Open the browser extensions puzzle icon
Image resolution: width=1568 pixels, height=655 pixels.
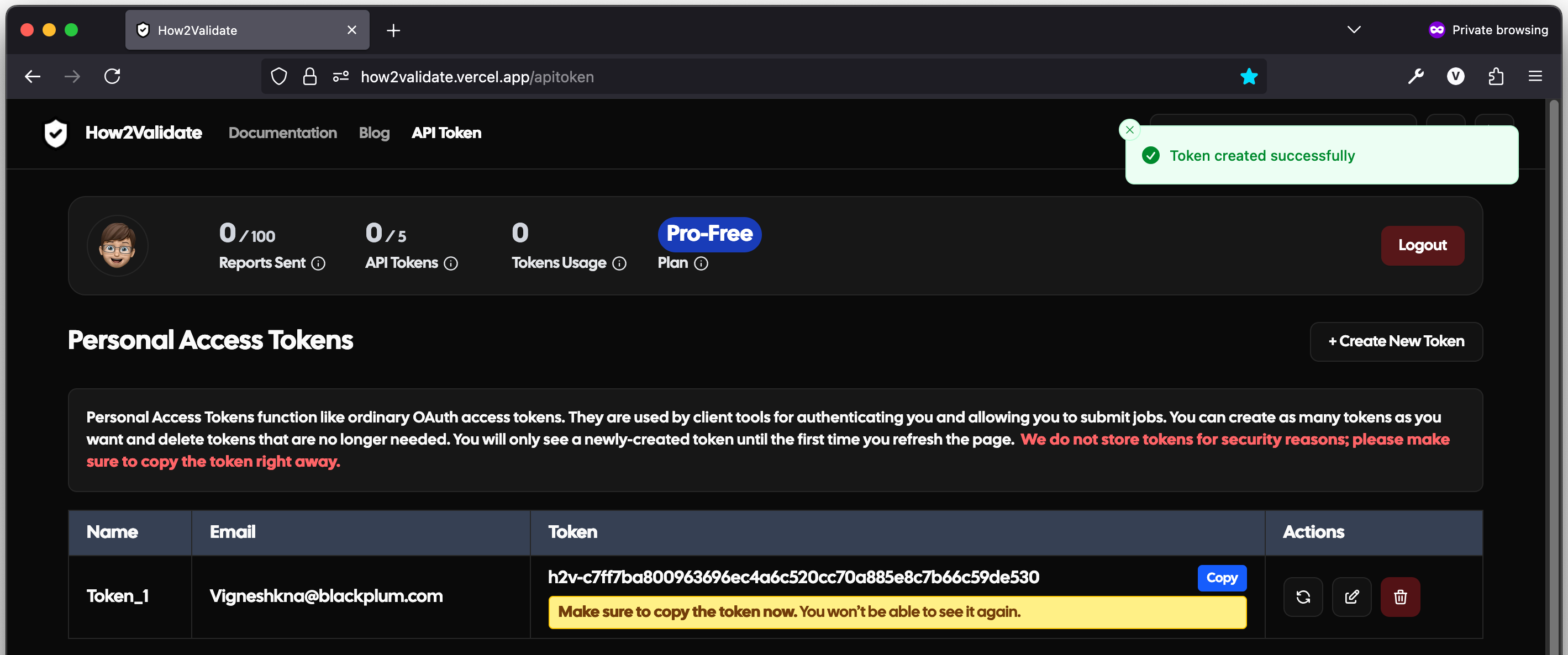pos(1496,77)
